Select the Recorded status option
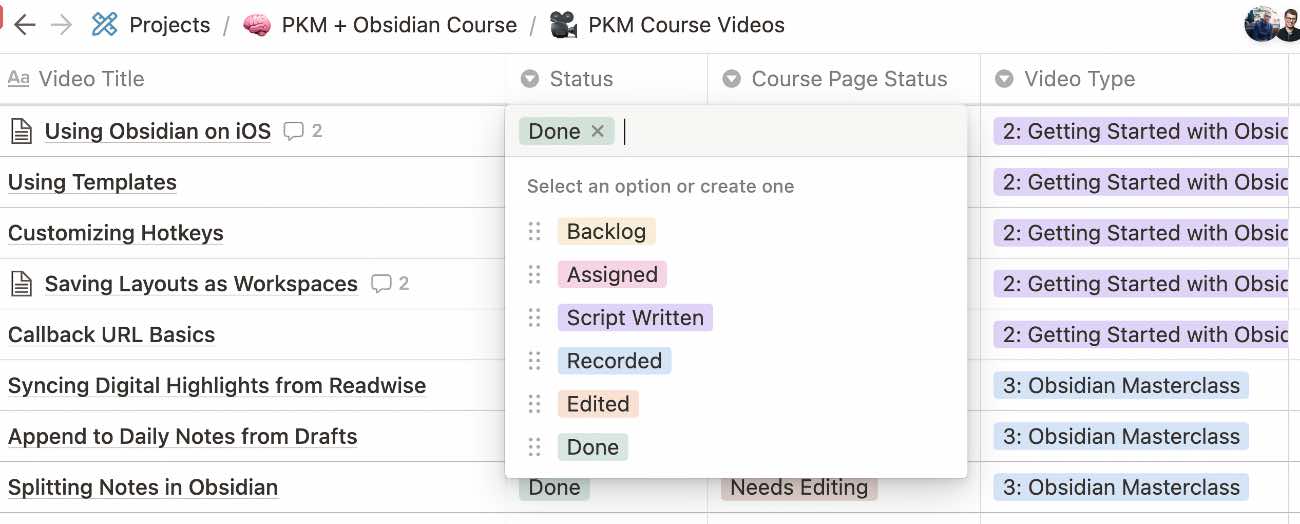The height and width of the screenshot is (524, 1300). coord(614,361)
